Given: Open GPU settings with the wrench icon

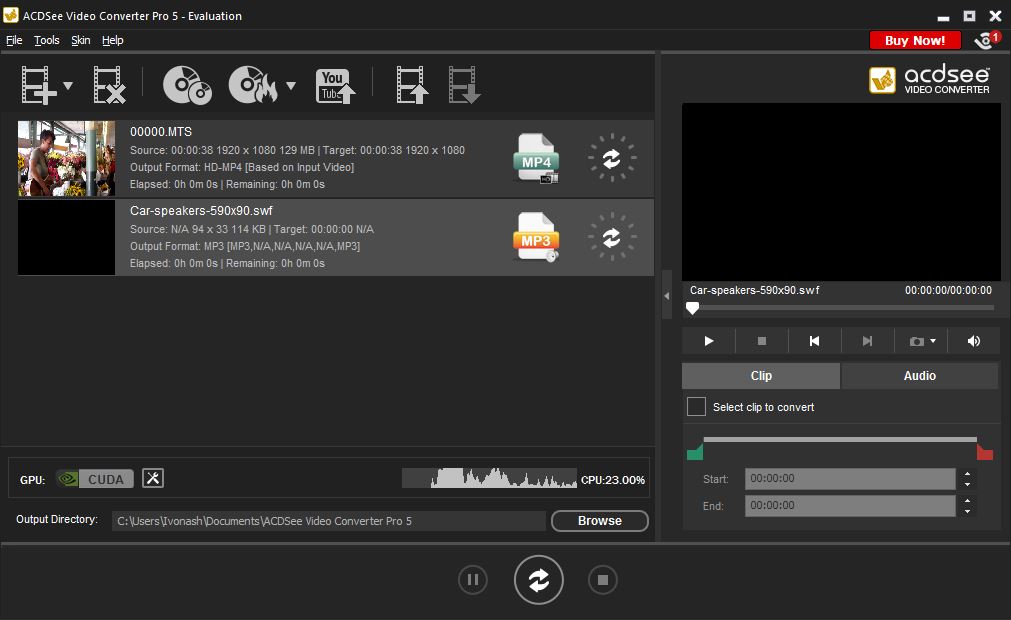Looking at the screenshot, I should (x=153, y=478).
